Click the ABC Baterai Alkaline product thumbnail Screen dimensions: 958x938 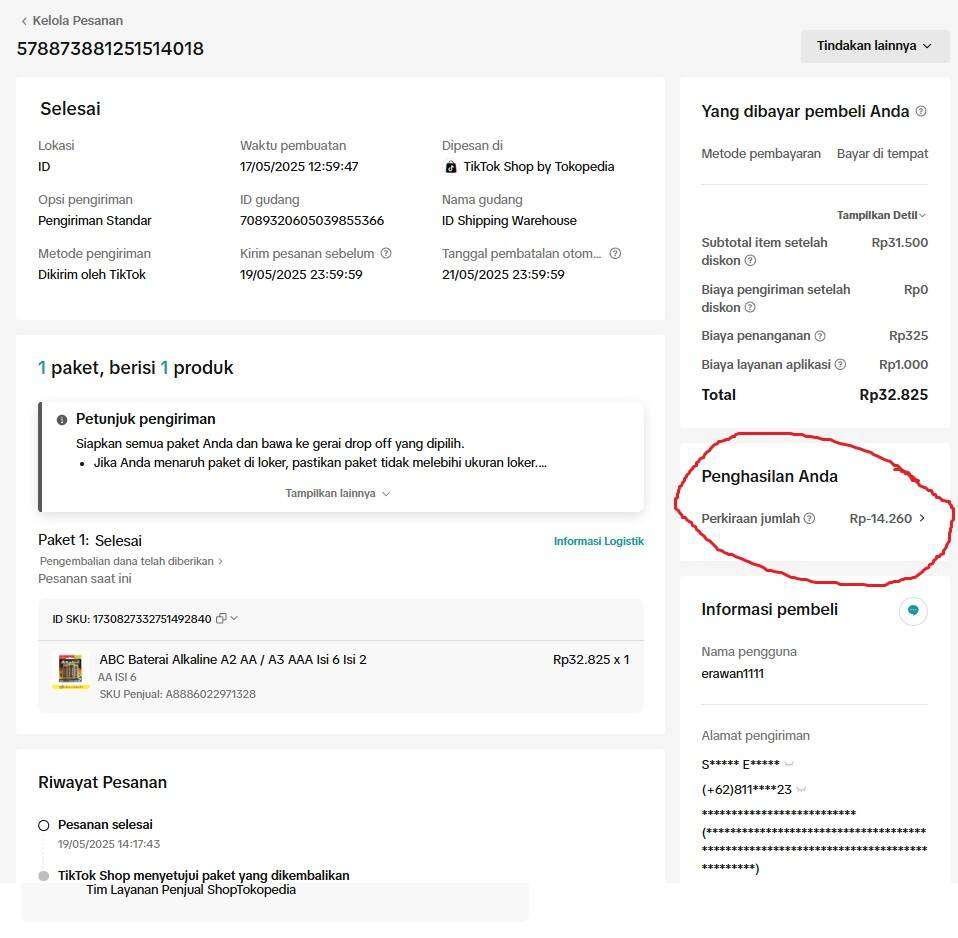coord(70,671)
